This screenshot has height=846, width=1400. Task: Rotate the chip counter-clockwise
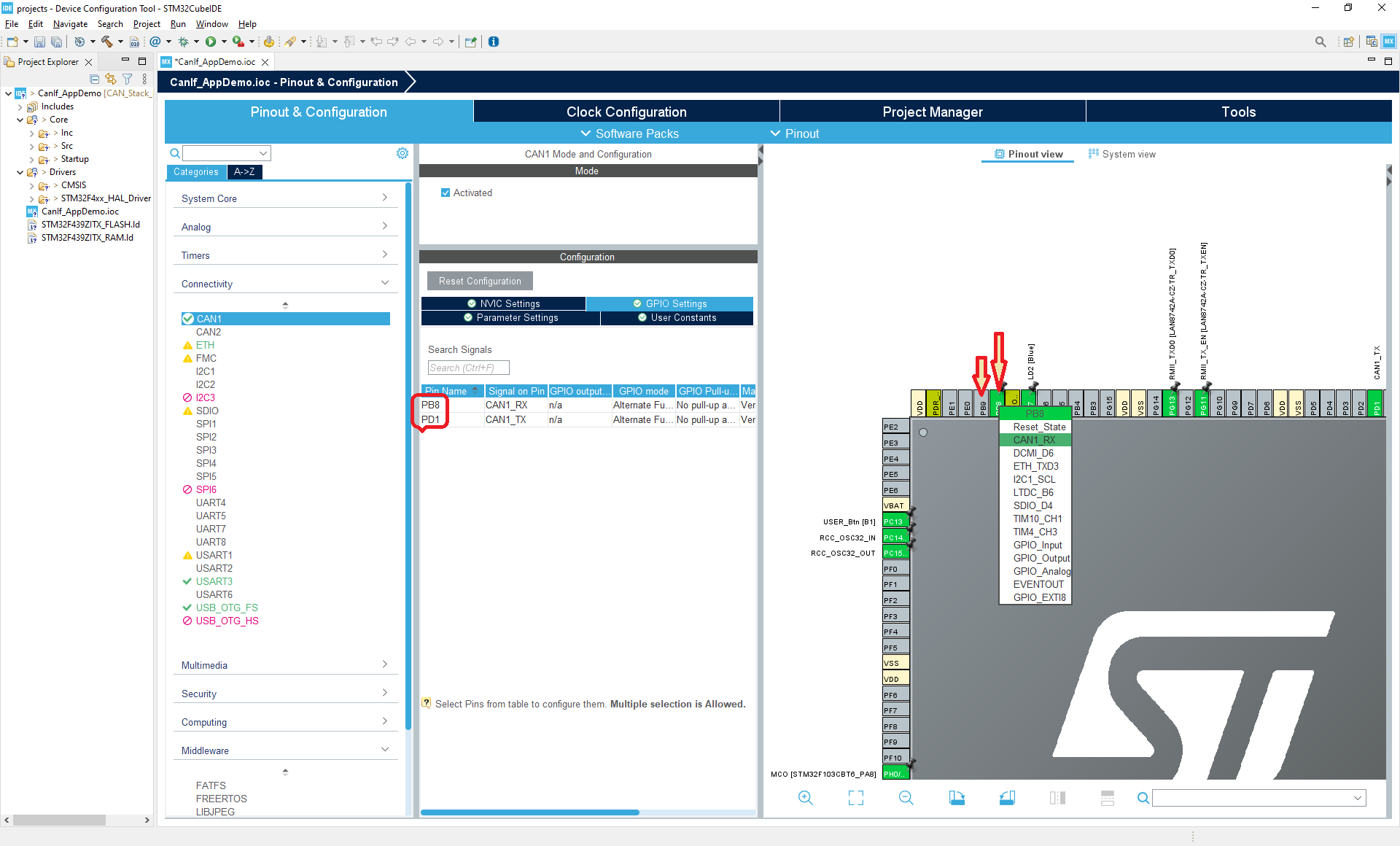coord(1007,798)
